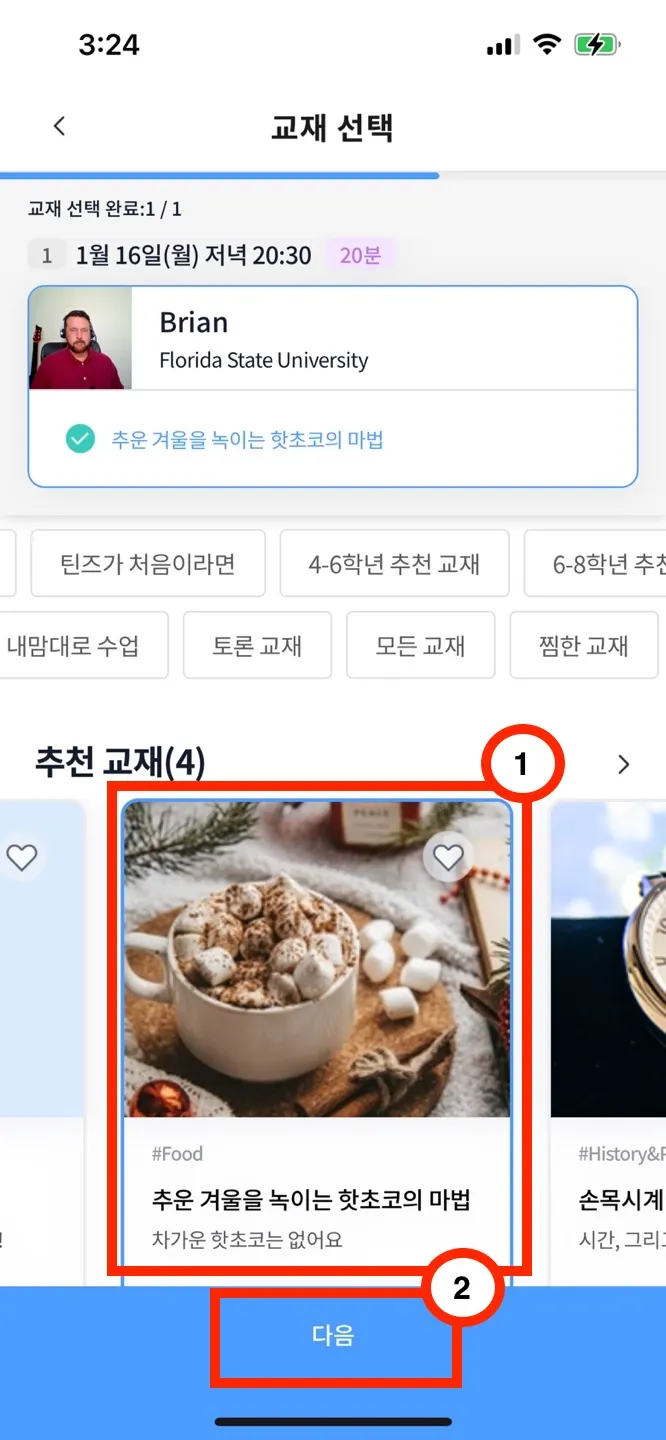The width and height of the screenshot is (666, 1440).
Task: Tap the battery icon in status bar
Action: coord(597,45)
